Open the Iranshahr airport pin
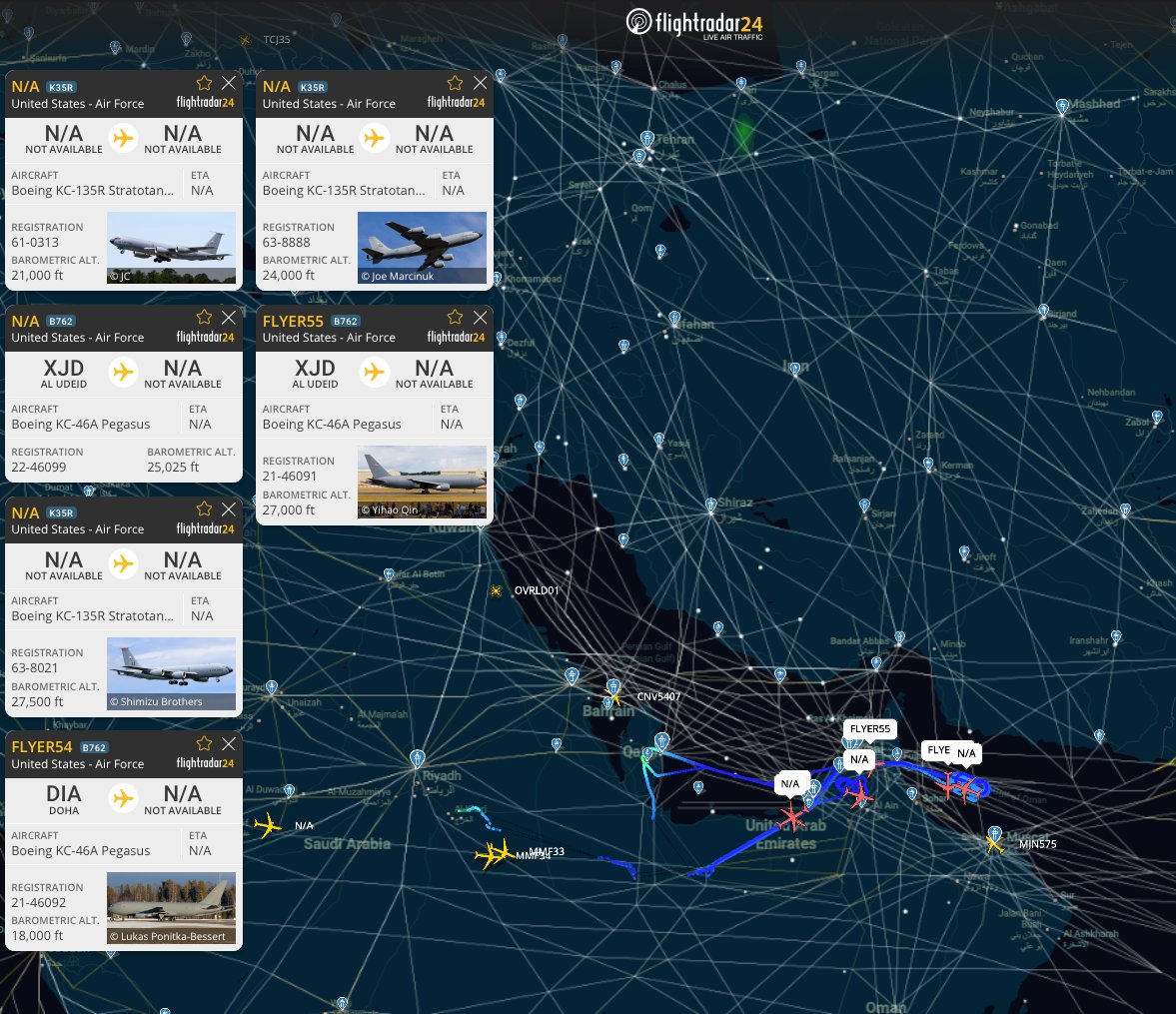Image resolution: width=1176 pixels, height=1014 pixels. 1116,636
